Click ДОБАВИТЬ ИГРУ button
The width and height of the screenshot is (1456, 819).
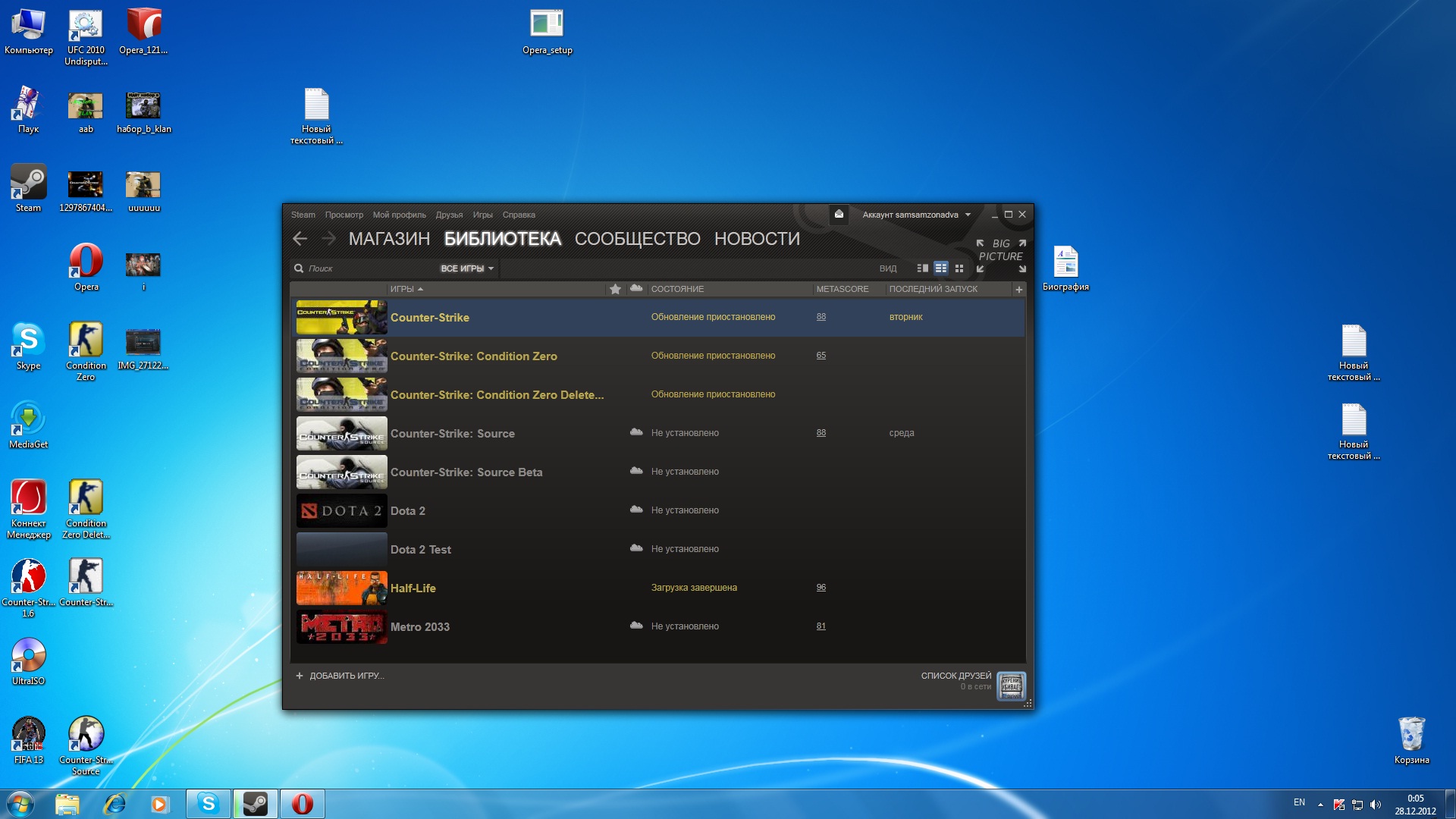(340, 676)
